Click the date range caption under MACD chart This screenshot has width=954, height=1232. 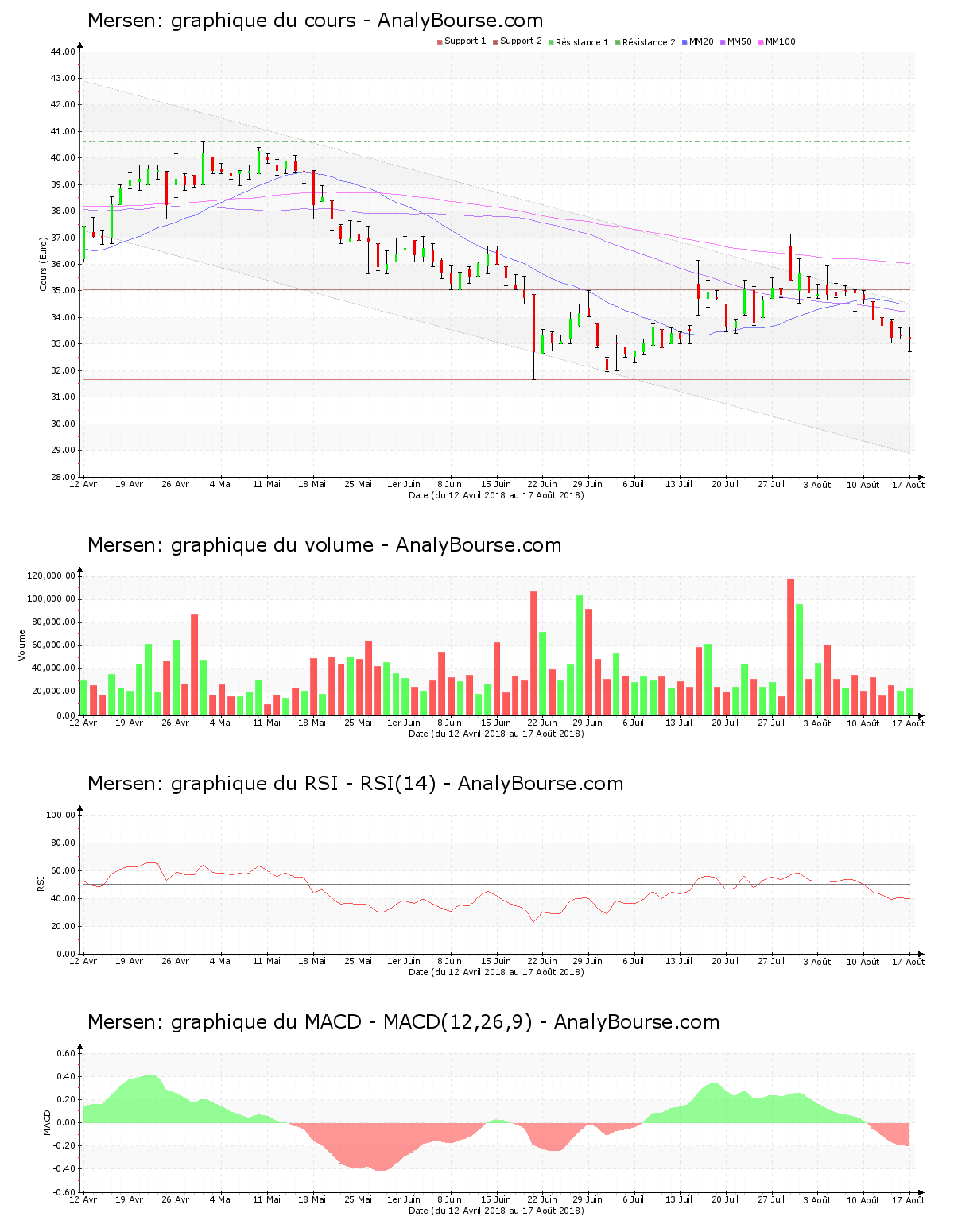coord(496,1211)
